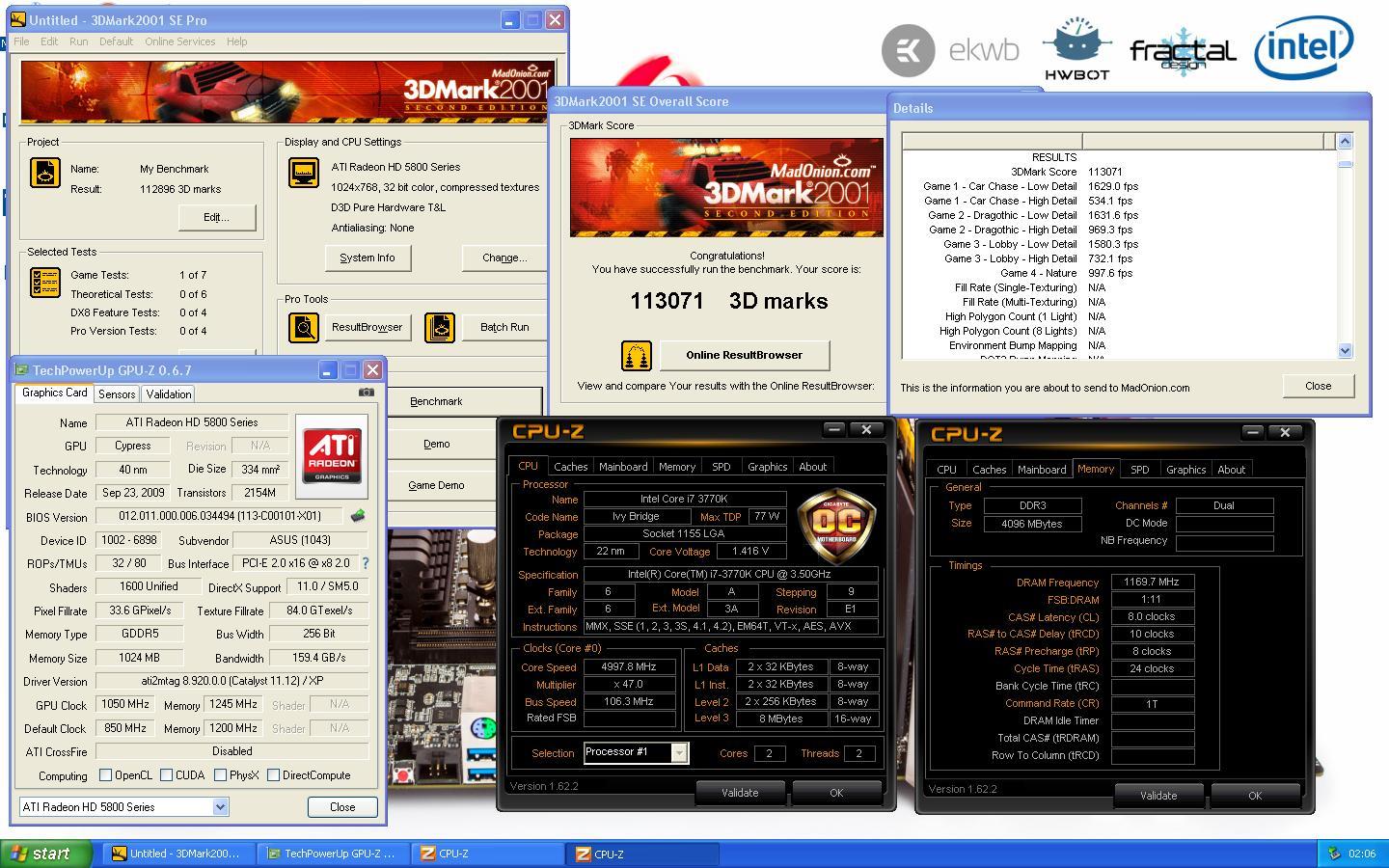This screenshot has height=868, width=1389.
Task: Open the Caches tab in the left CPU-Z window
Action: [x=570, y=467]
